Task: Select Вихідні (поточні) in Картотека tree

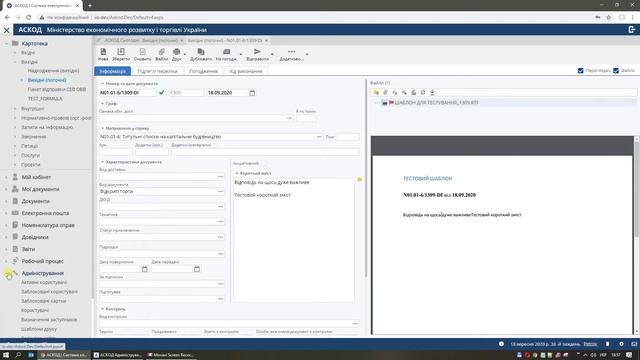Action: [47, 80]
